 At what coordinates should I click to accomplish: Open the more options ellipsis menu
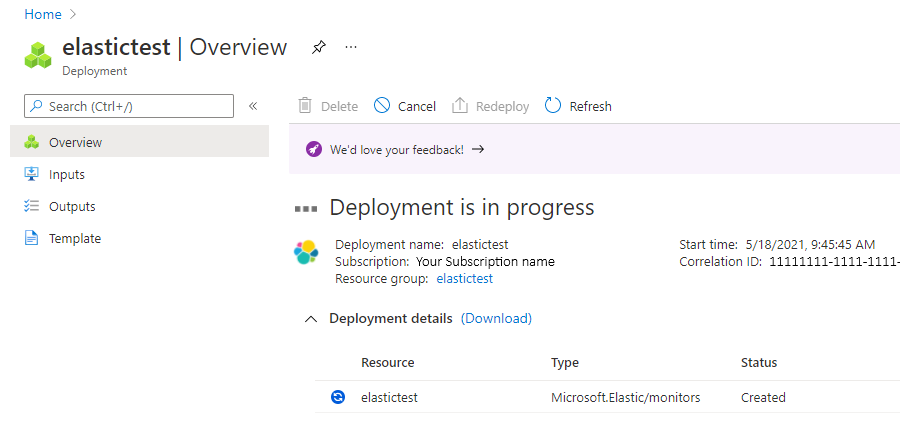(x=351, y=47)
